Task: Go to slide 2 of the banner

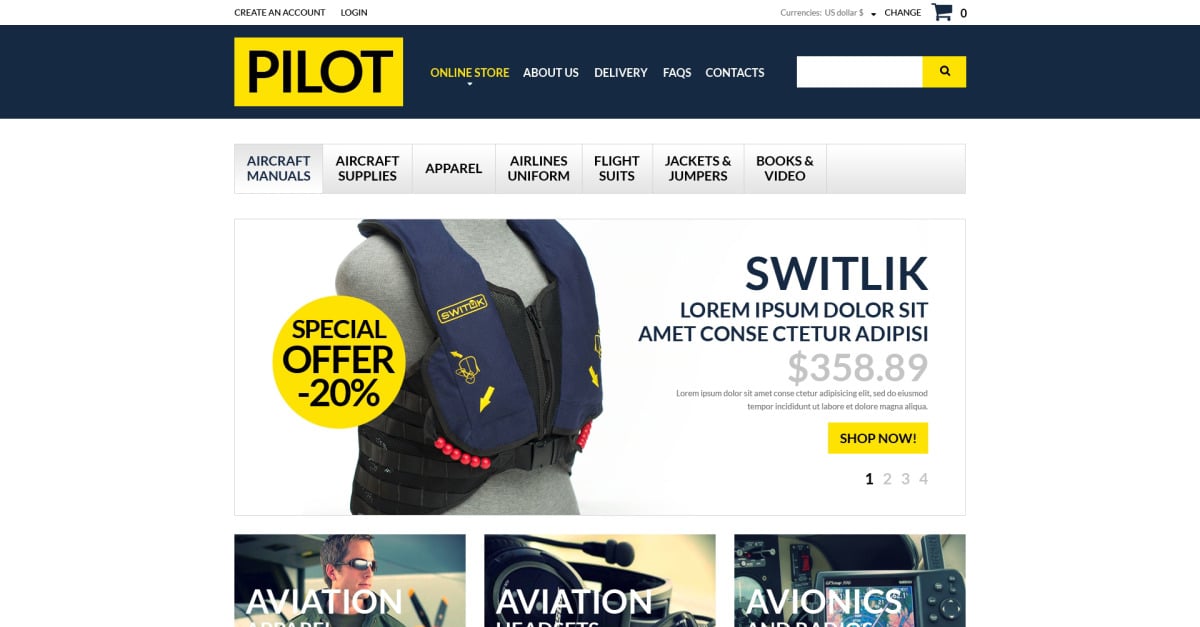Action: 887,479
